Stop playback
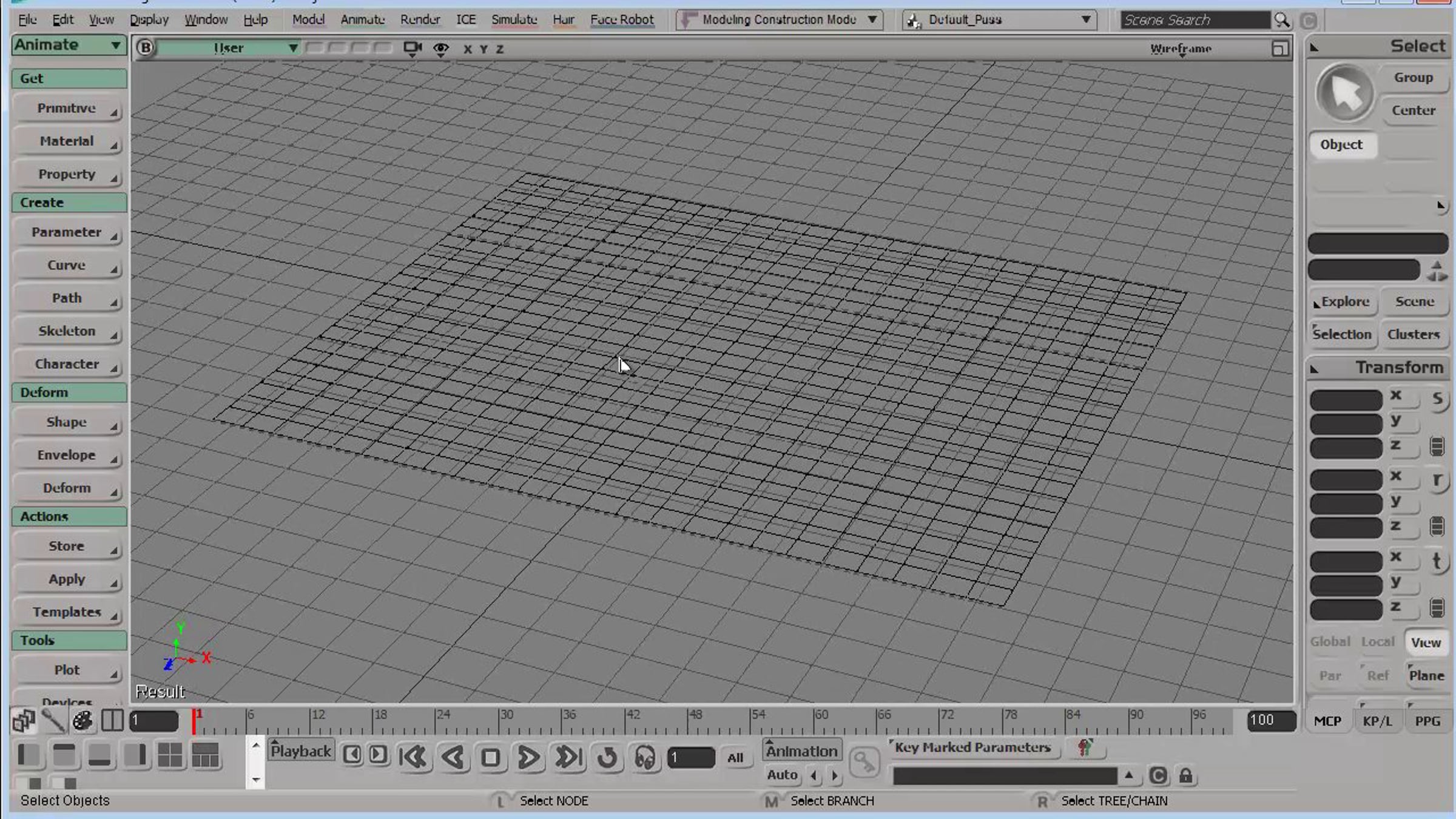1456x819 pixels. click(490, 757)
